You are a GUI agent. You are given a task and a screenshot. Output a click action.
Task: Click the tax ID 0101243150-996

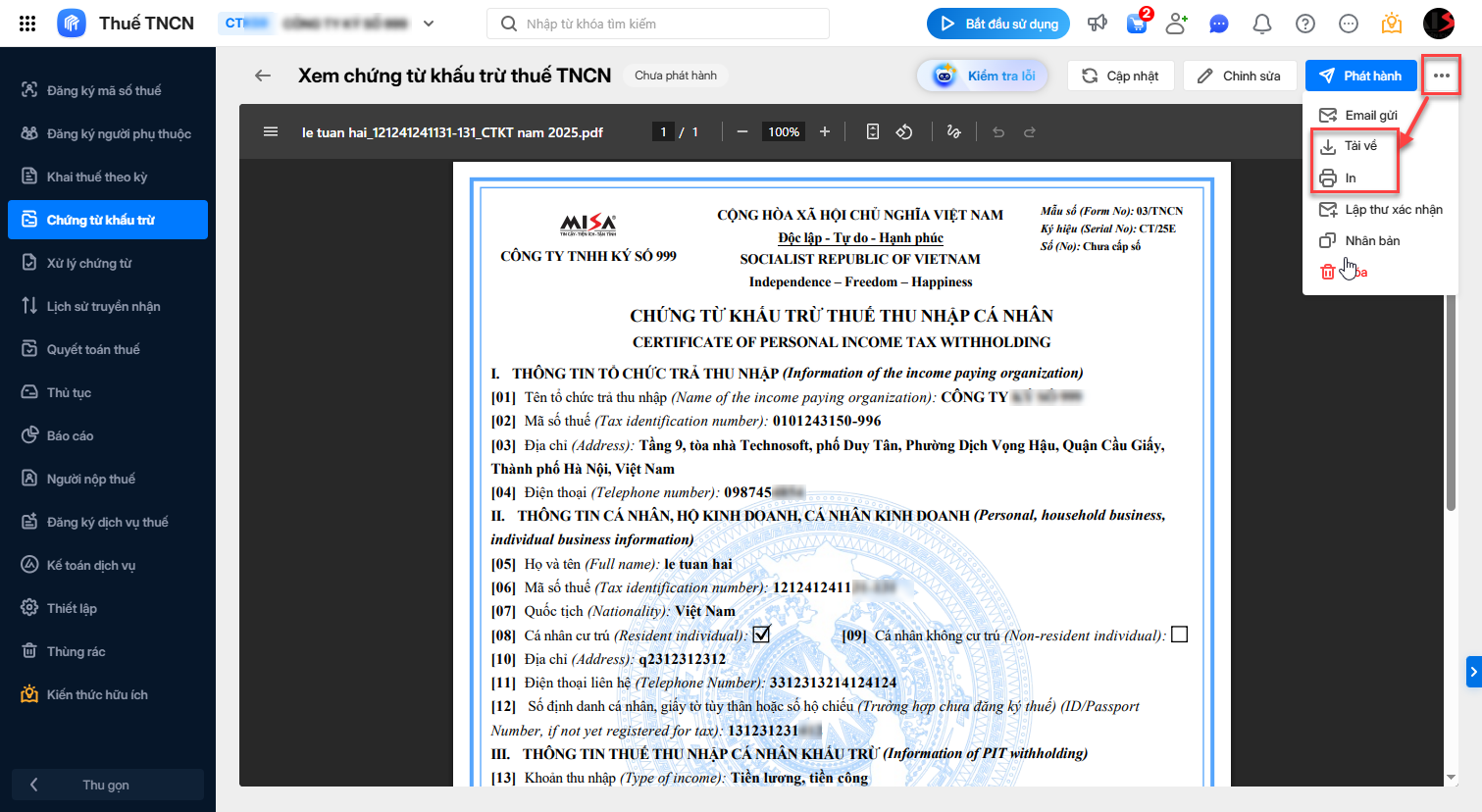tap(827, 421)
